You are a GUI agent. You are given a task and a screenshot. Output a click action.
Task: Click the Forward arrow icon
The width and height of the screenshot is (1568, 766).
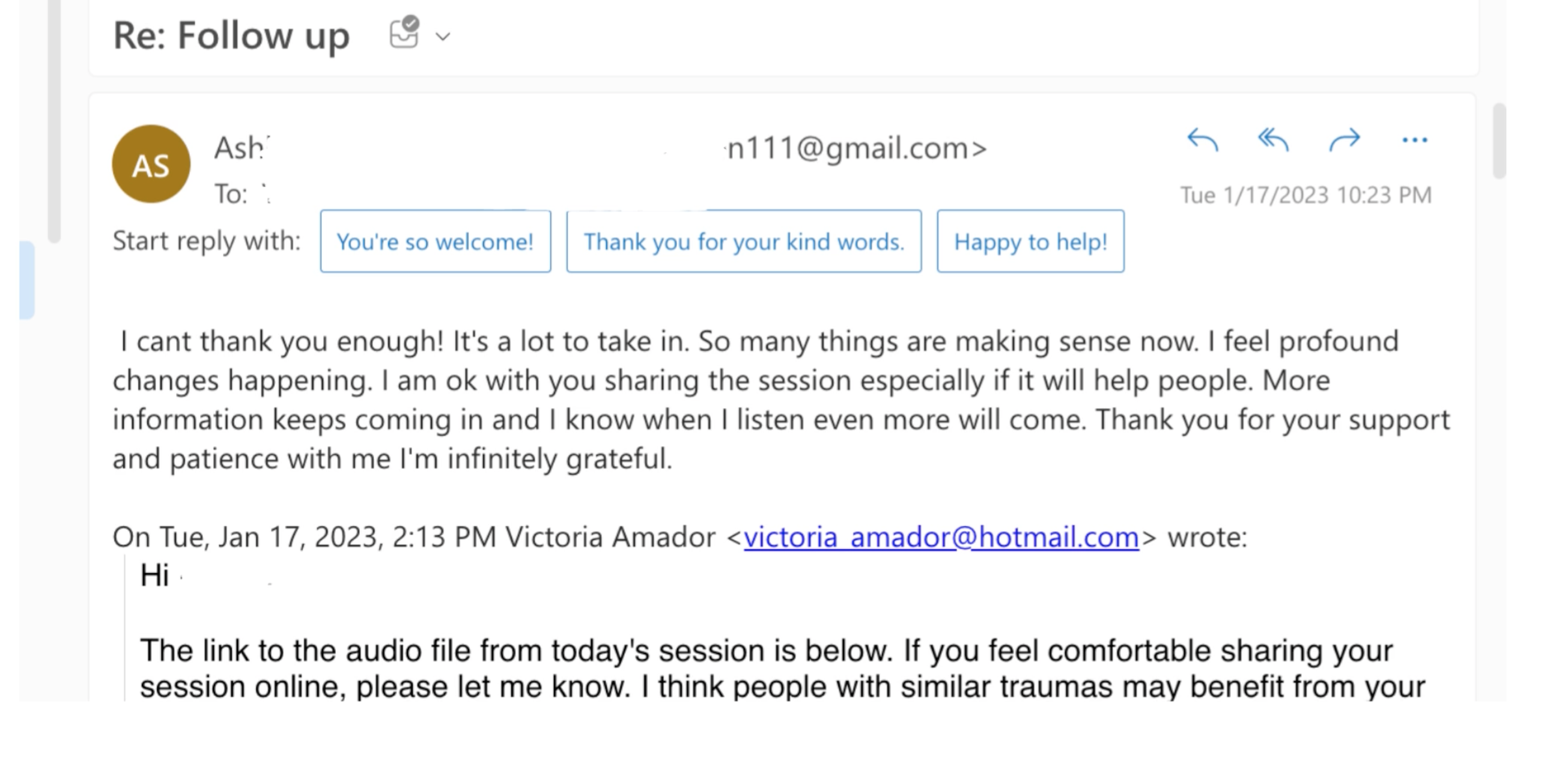(x=1344, y=140)
